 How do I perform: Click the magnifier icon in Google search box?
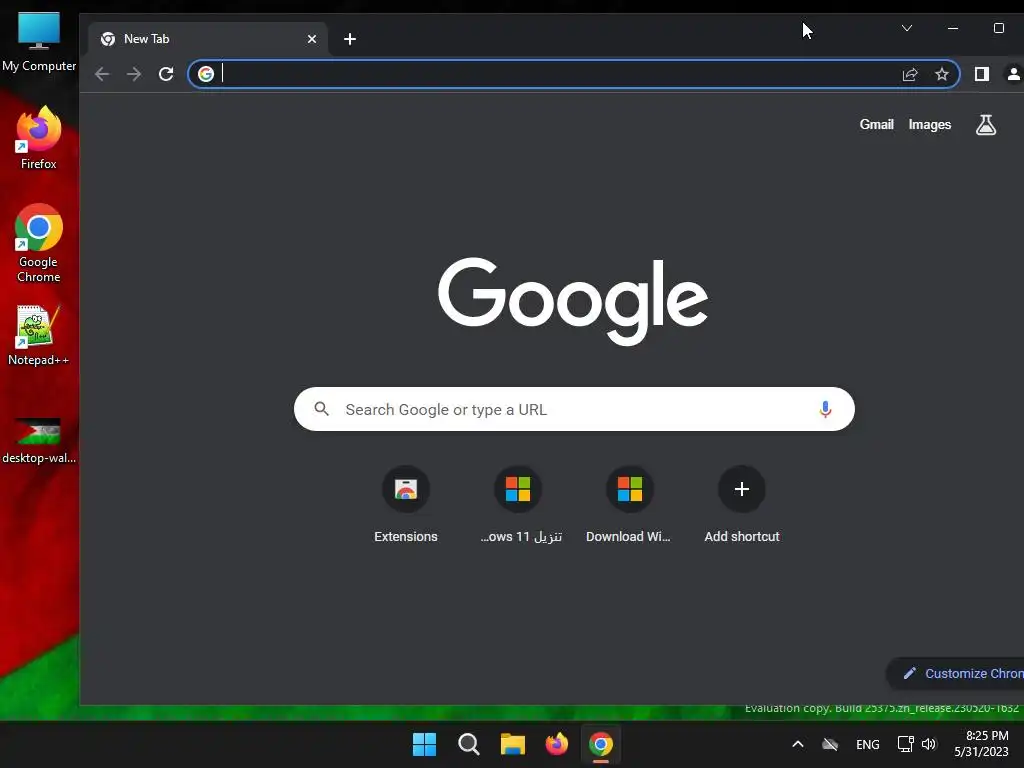tap(321, 409)
